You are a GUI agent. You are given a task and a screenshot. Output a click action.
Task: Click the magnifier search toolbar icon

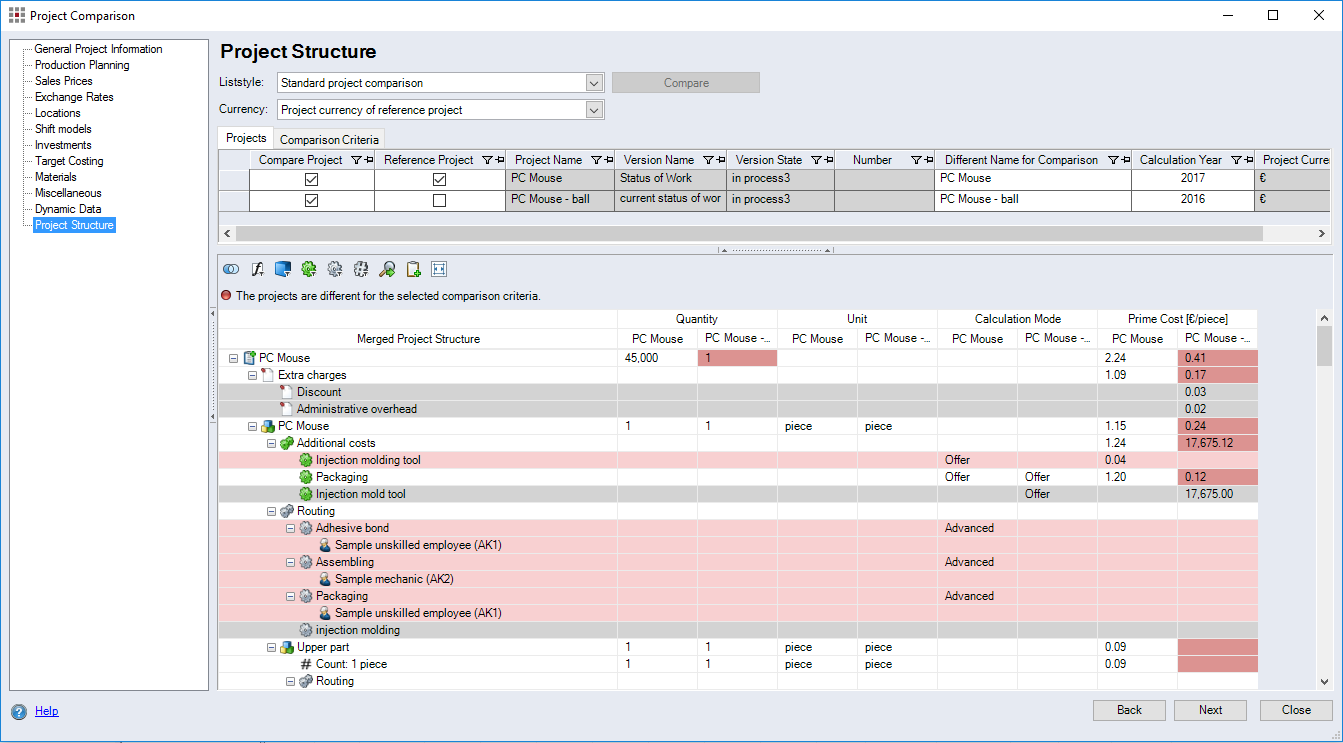pyautogui.click(x=387, y=269)
